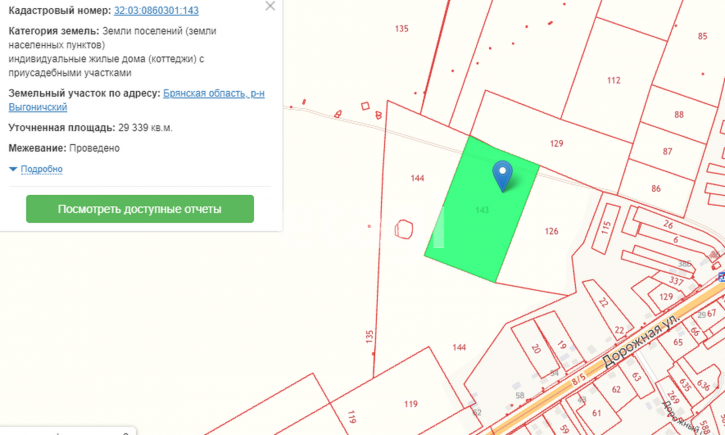
Task: Close the cadastral info panel
Action: coord(270,6)
